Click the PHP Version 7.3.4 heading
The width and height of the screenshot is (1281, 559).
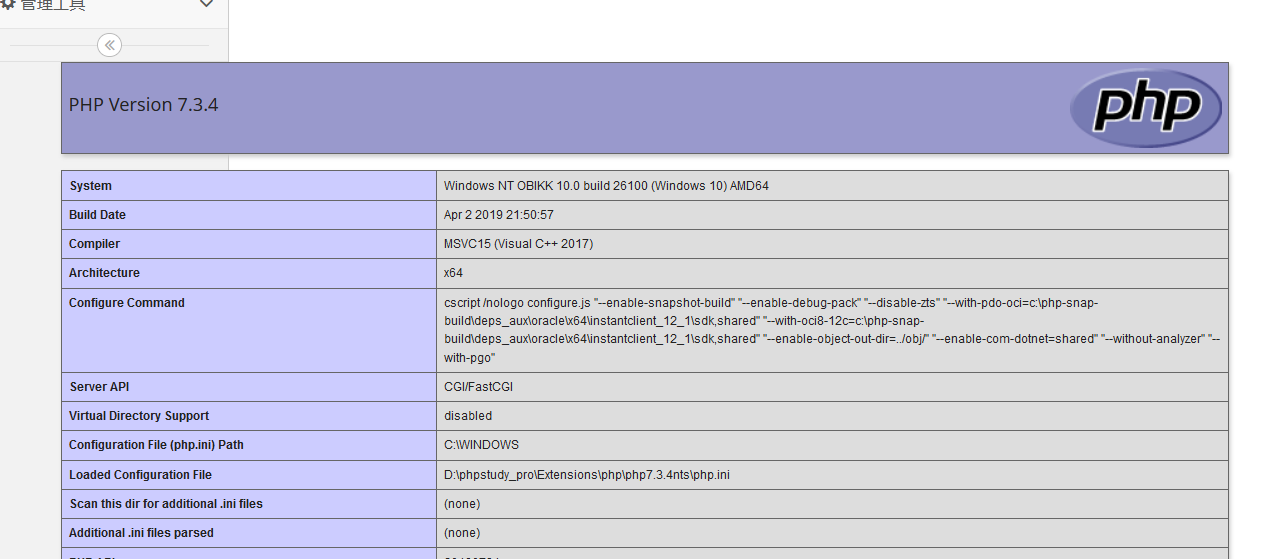point(143,105)
